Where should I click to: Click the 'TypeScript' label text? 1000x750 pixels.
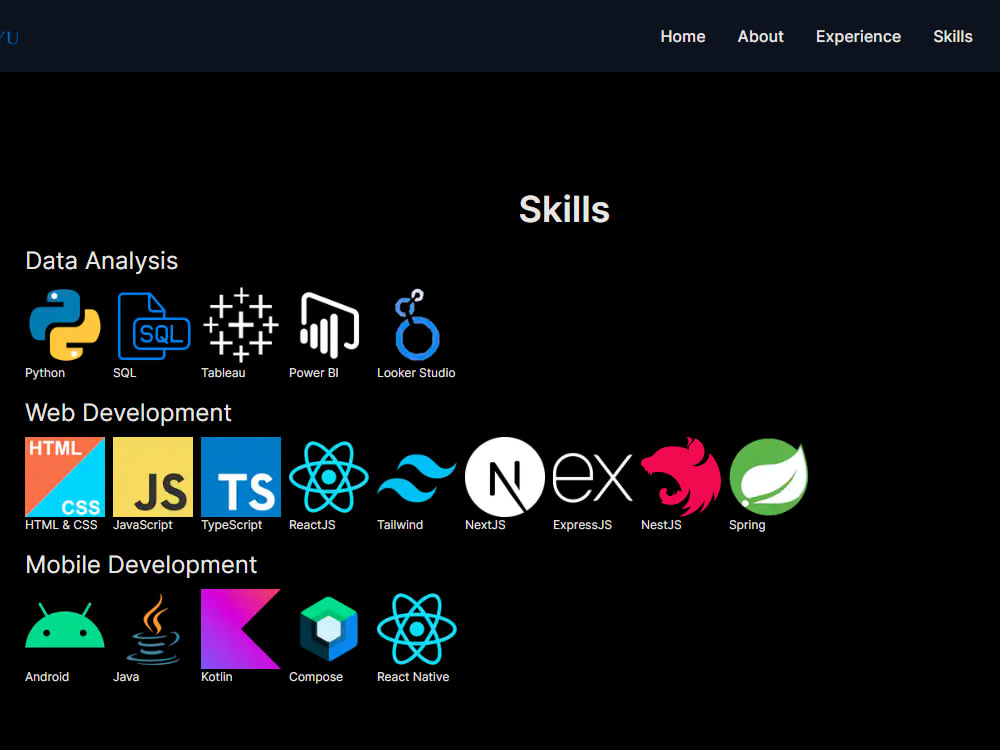click(232, 525)
